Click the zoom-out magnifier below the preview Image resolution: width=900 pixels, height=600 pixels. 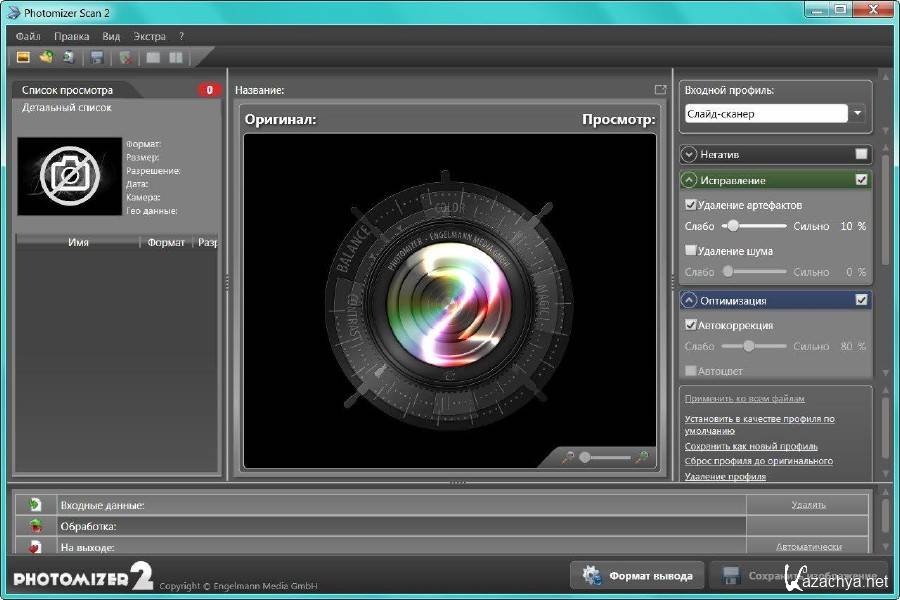click(x=568, y=457)
